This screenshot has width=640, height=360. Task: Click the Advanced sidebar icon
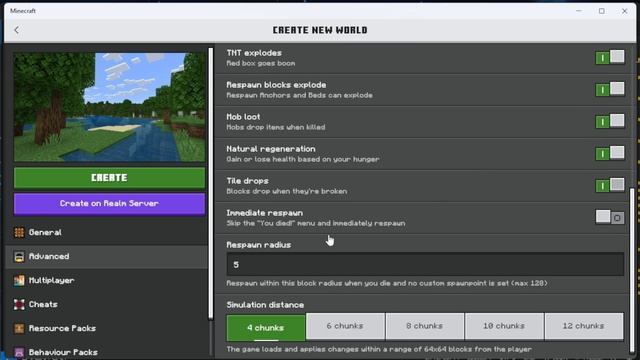19,256
